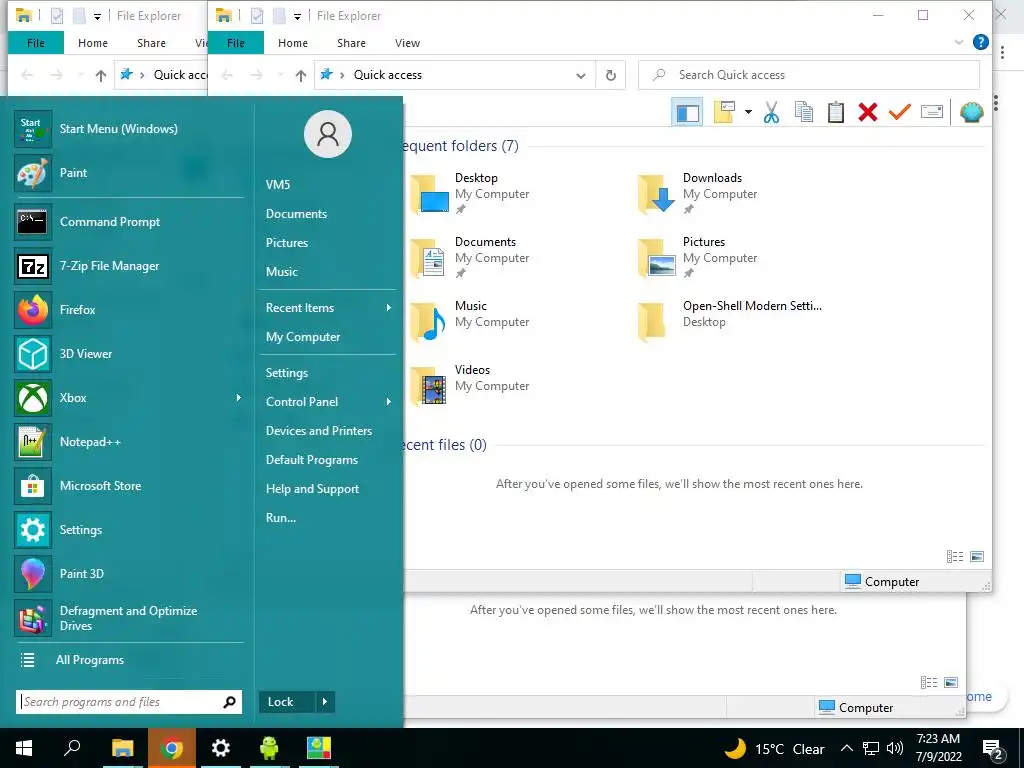
Task: Launch Notepad++ from start menu
Action: 129,442
